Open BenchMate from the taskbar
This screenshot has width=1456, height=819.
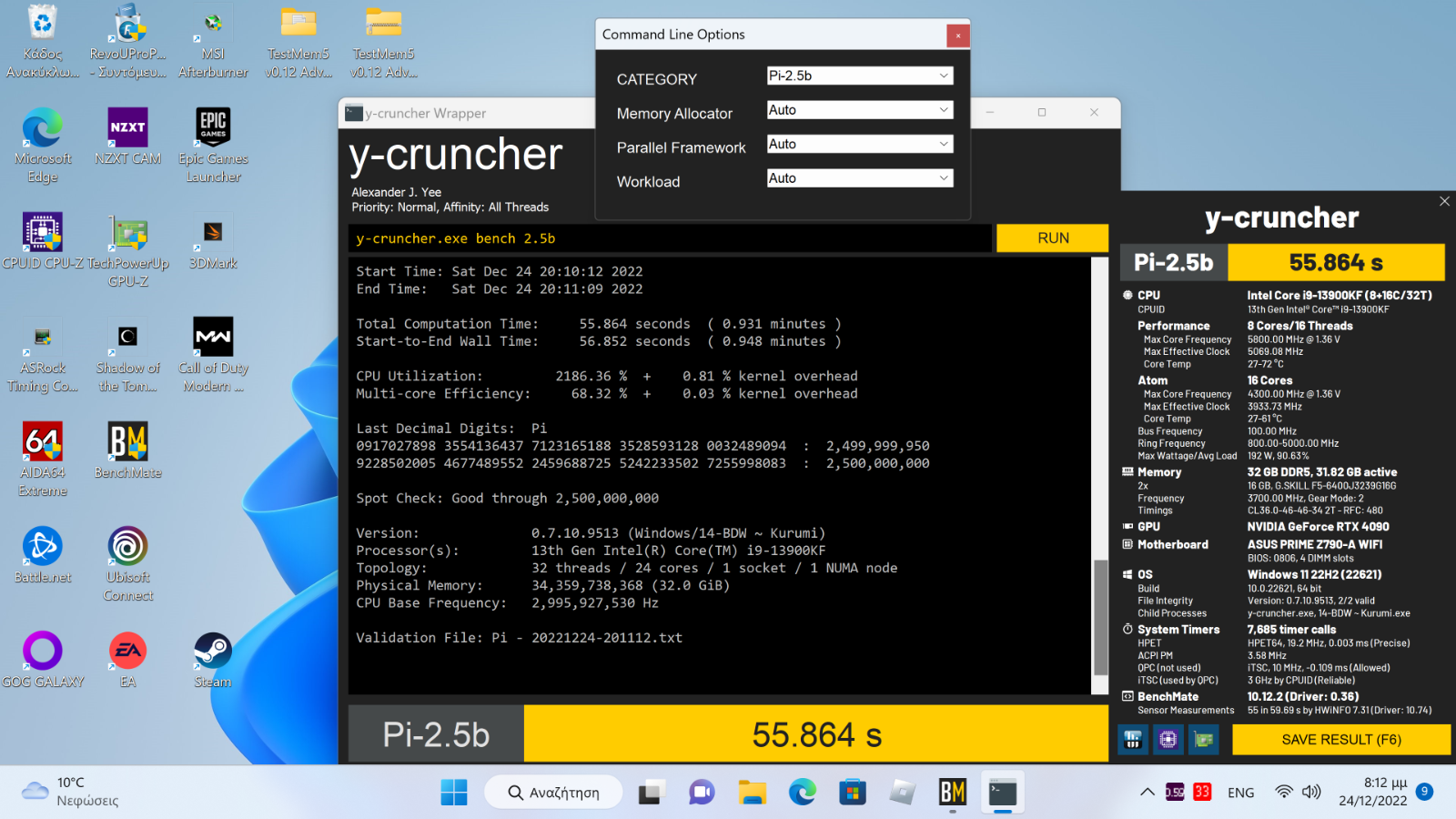953,793
